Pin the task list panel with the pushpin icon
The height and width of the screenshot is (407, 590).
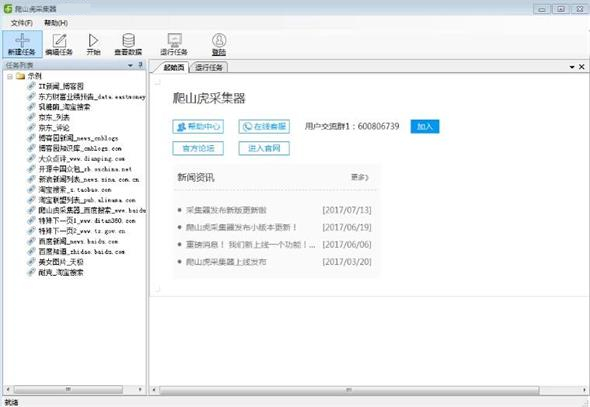[140, 65]
